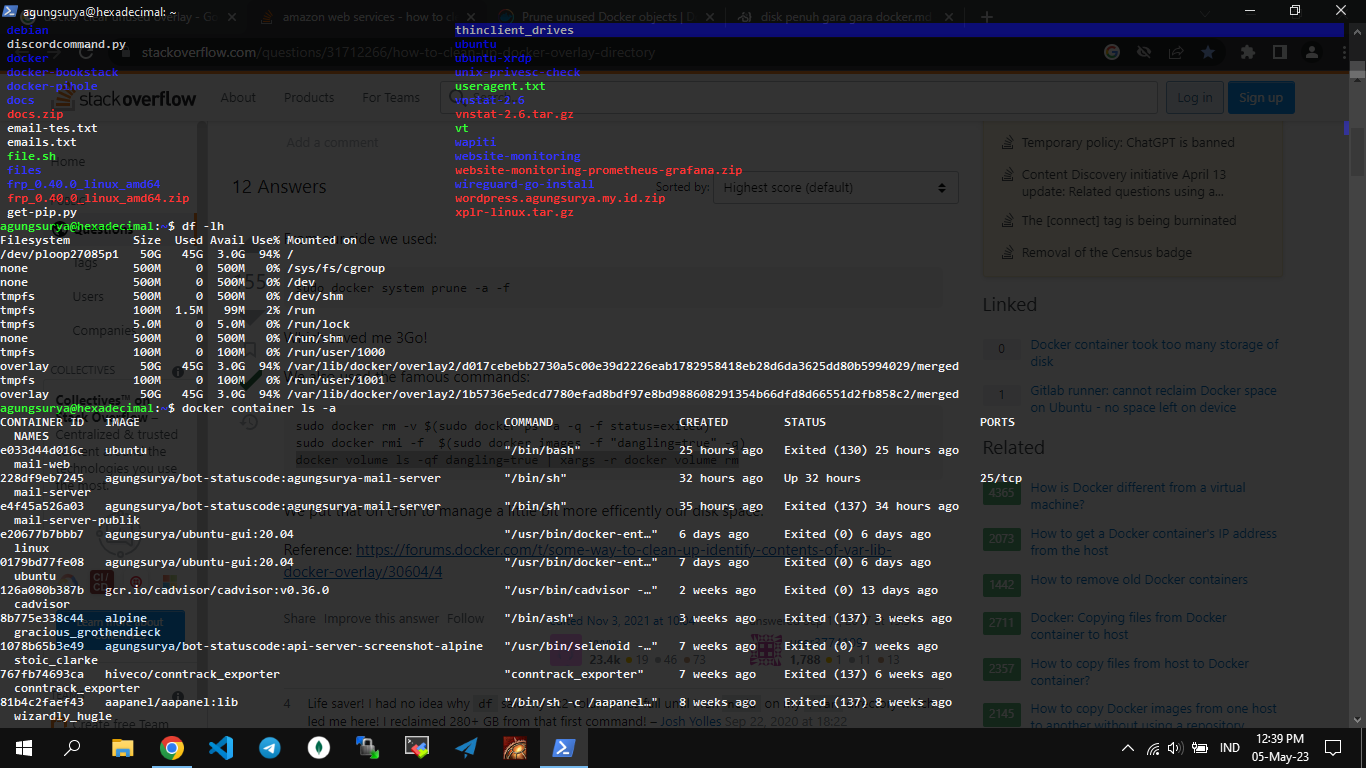The width and height of the screenshot is (1366, 768).
Task: Open Telegram from the taskbar
Action: pos(269,747)
